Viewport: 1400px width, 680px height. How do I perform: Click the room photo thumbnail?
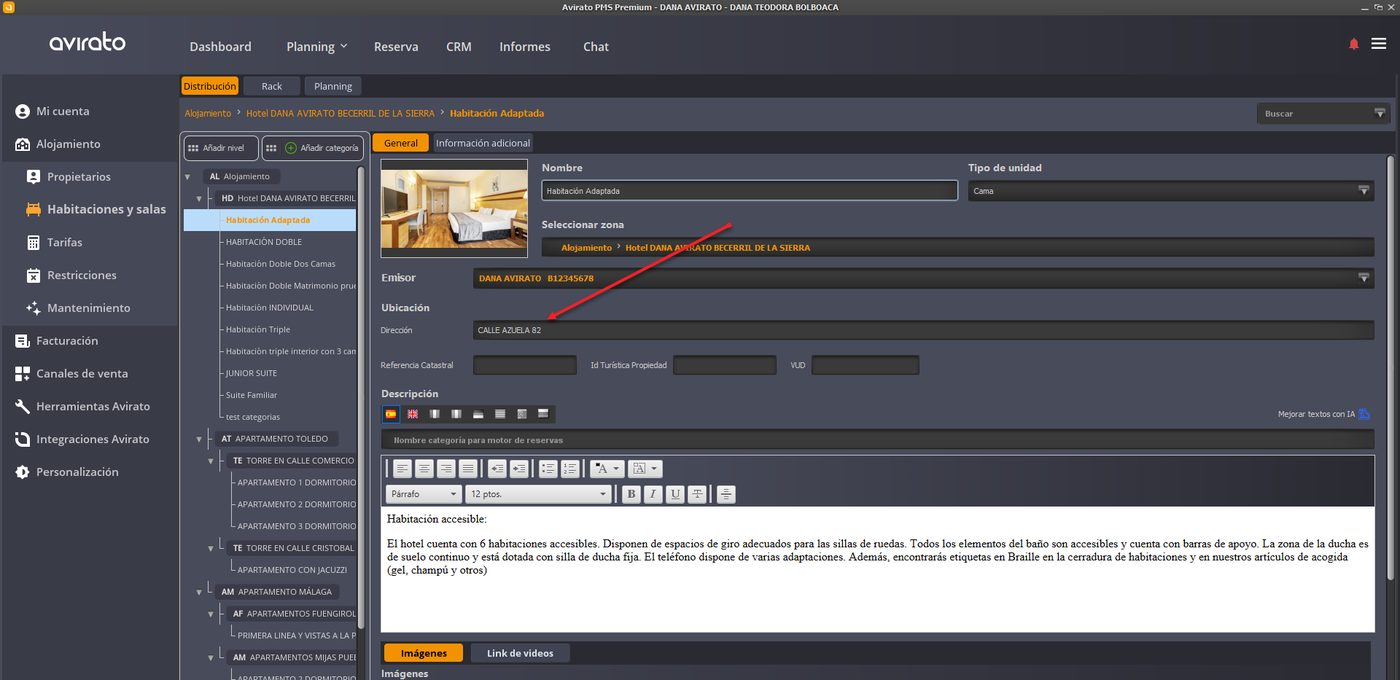455,208
